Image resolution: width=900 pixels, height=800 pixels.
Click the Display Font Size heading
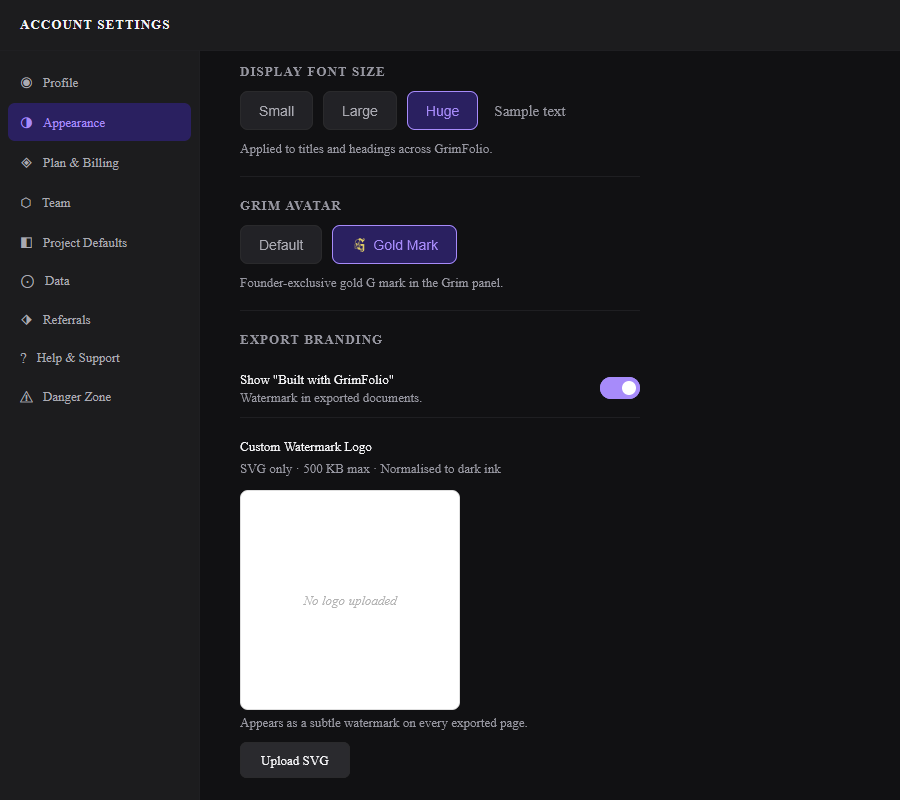point(312,72)
